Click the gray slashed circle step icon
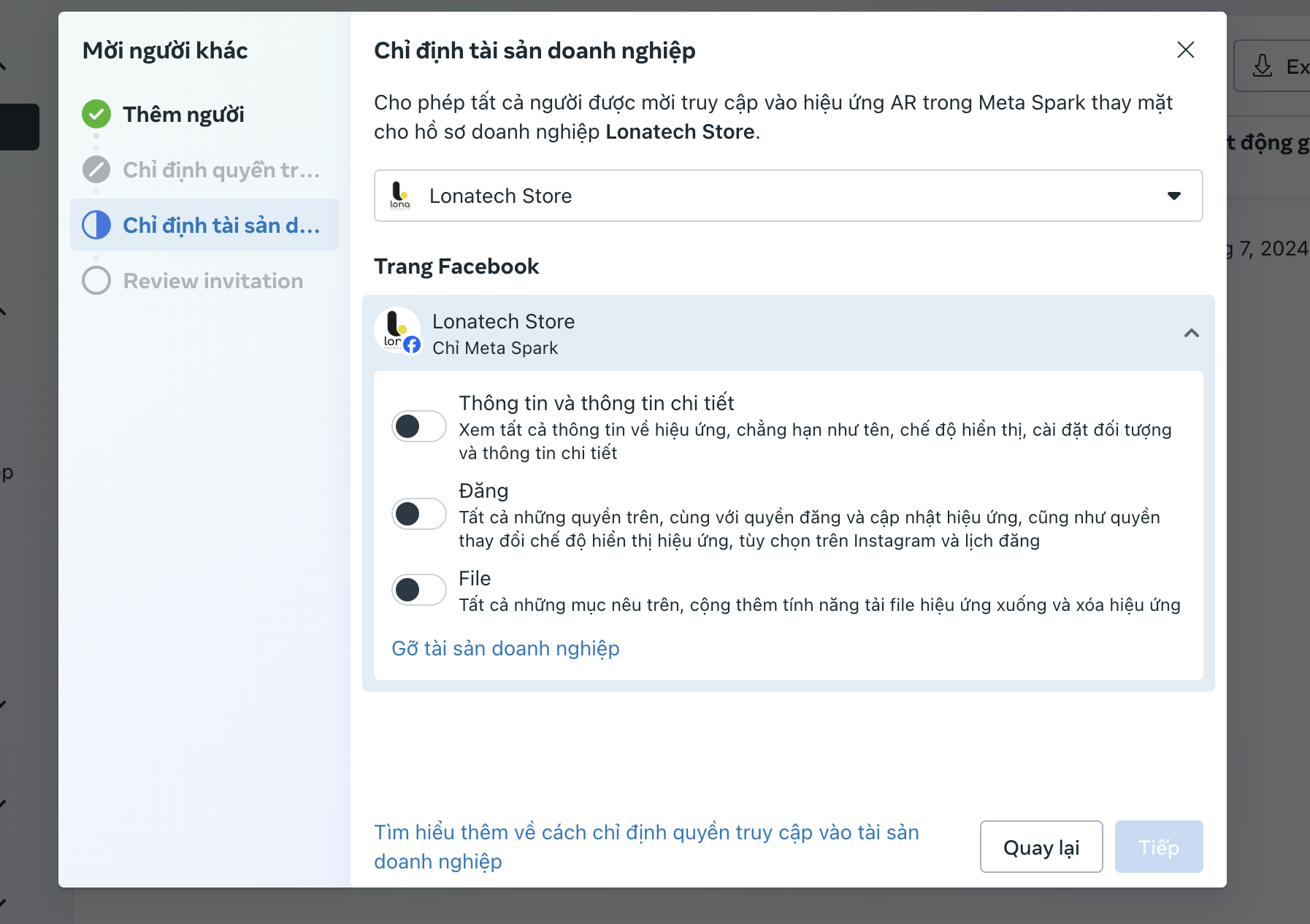The image size is (1310, 924). pos(96,169)
